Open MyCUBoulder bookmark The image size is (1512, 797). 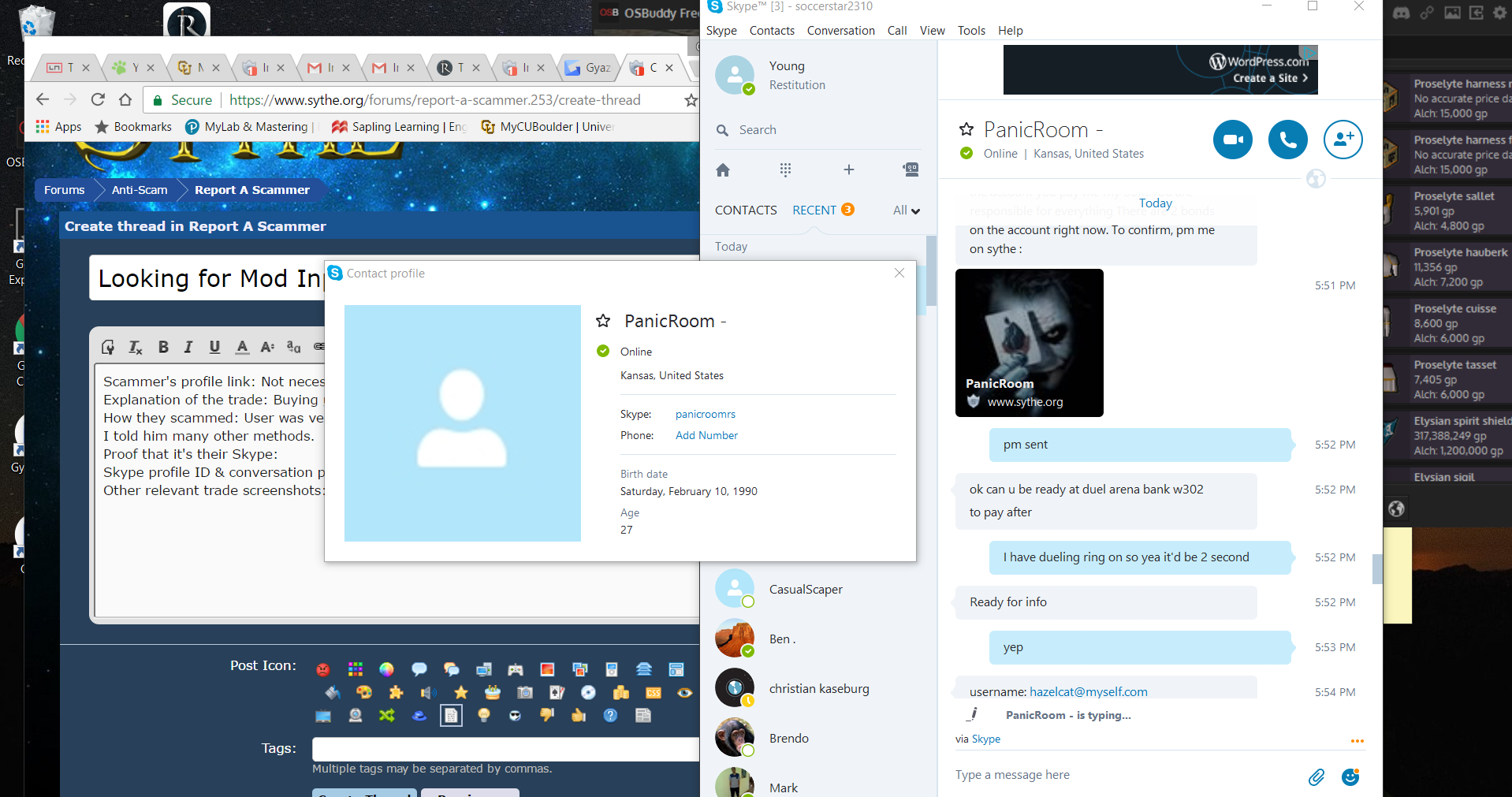click(547, 127)
